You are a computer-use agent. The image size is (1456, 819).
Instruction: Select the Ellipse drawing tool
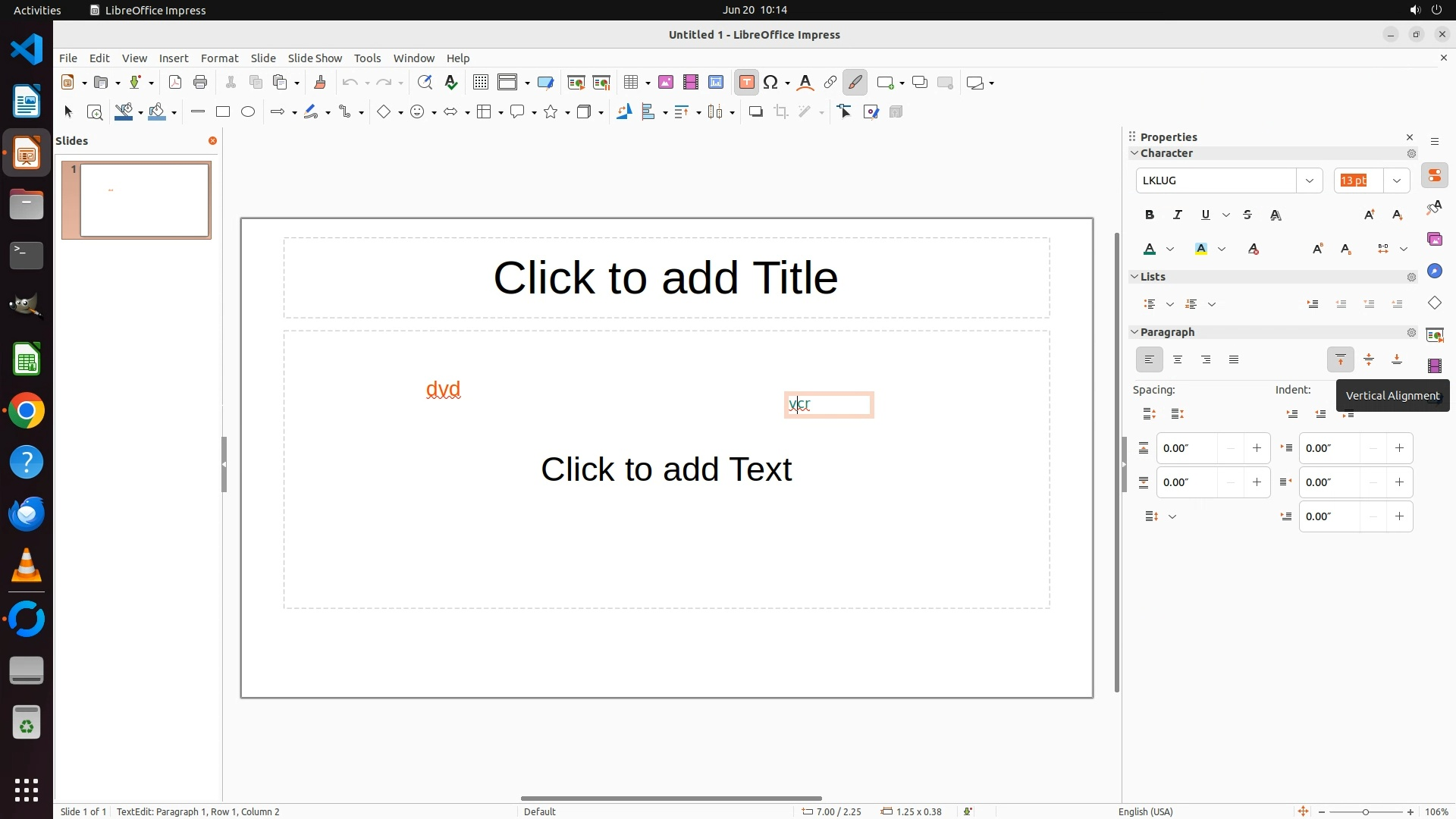point(248,112)
